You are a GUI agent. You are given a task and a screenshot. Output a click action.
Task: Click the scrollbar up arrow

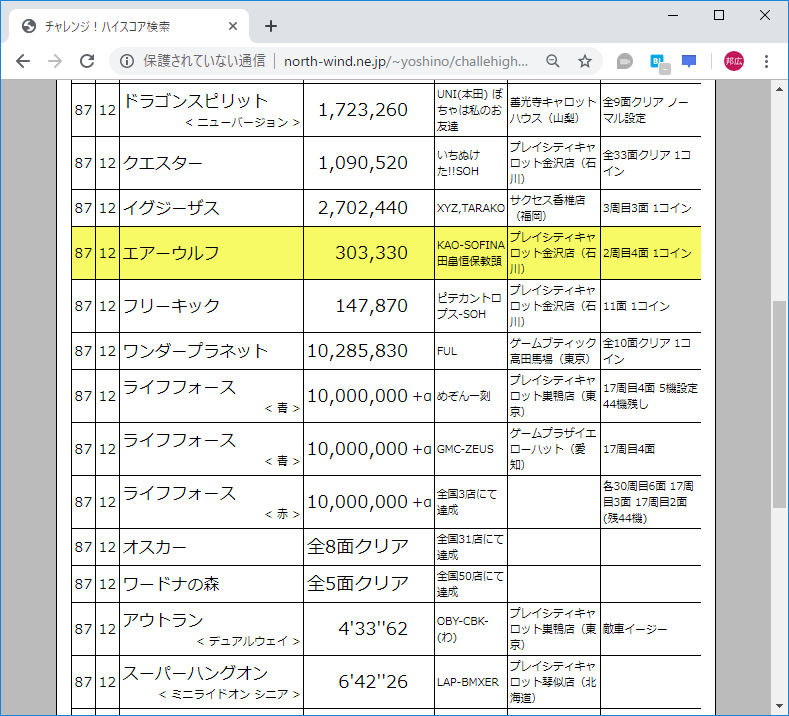779,89
